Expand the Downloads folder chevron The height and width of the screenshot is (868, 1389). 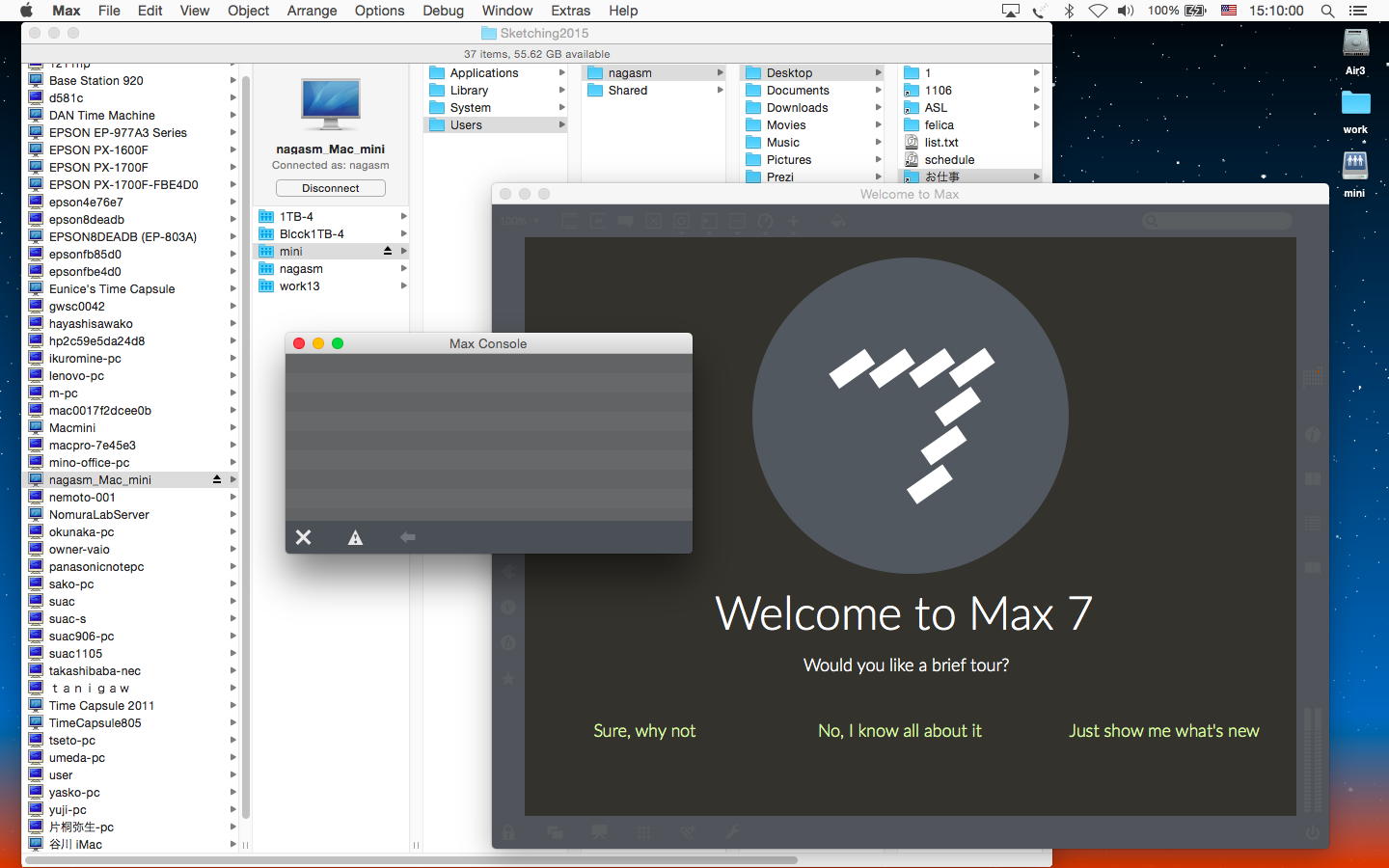(878, 108)
